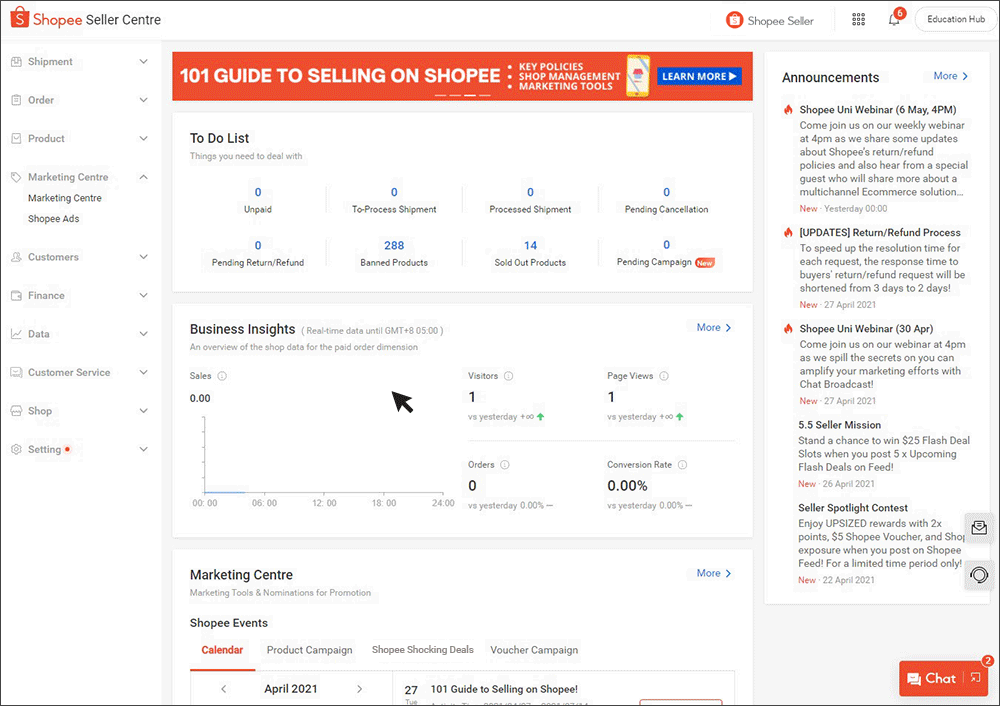Click the Education Hub button
Screen dimensions: 1000x706
pos(954,19)
